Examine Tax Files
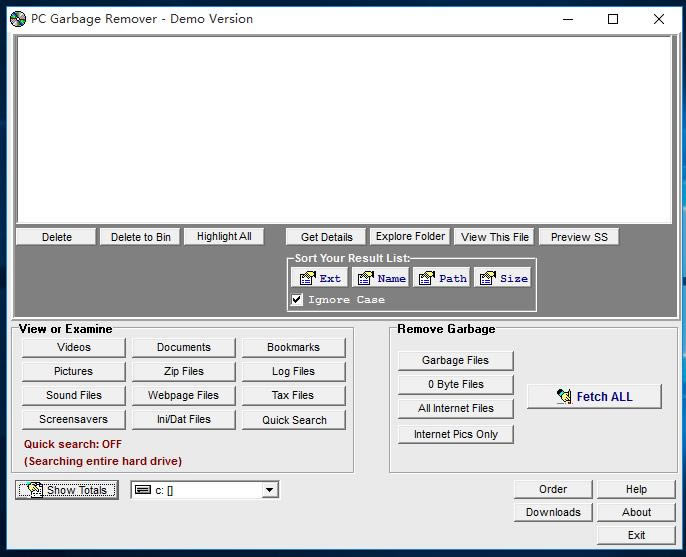This screenshot has width=686, height=557. (294, 396)
